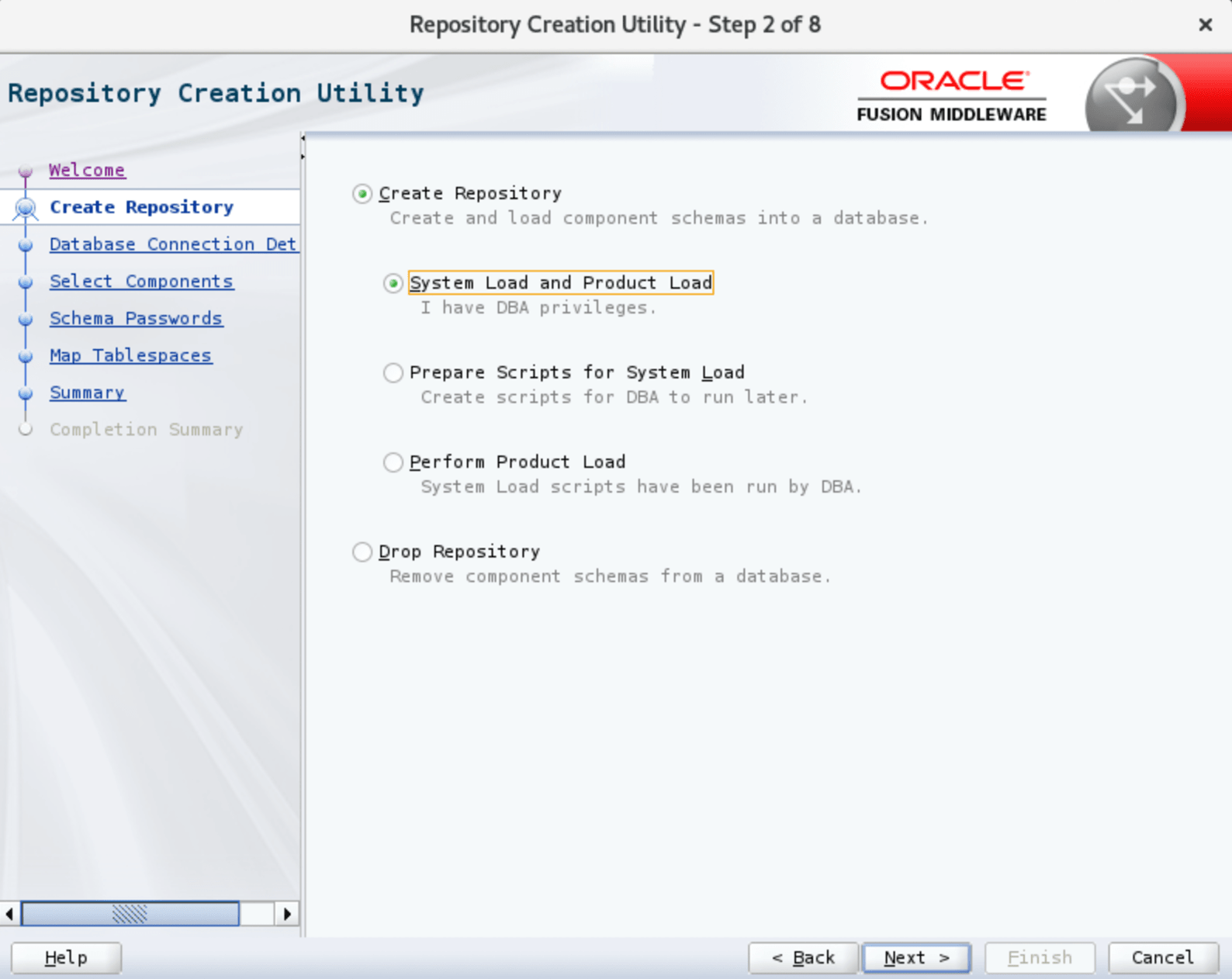Cancel the Repository Creation Utility wizard
The width and height of the screenshot is (1232, 979).
(1163, 958)
